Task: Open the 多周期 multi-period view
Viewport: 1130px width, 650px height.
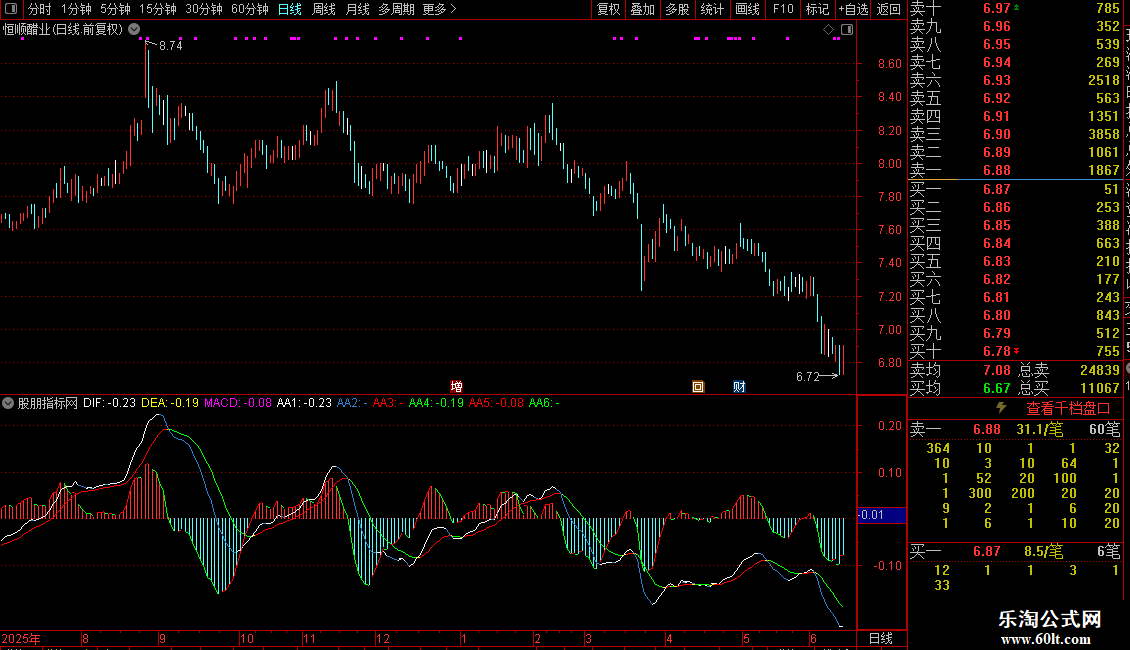Action: coord(396,9)
